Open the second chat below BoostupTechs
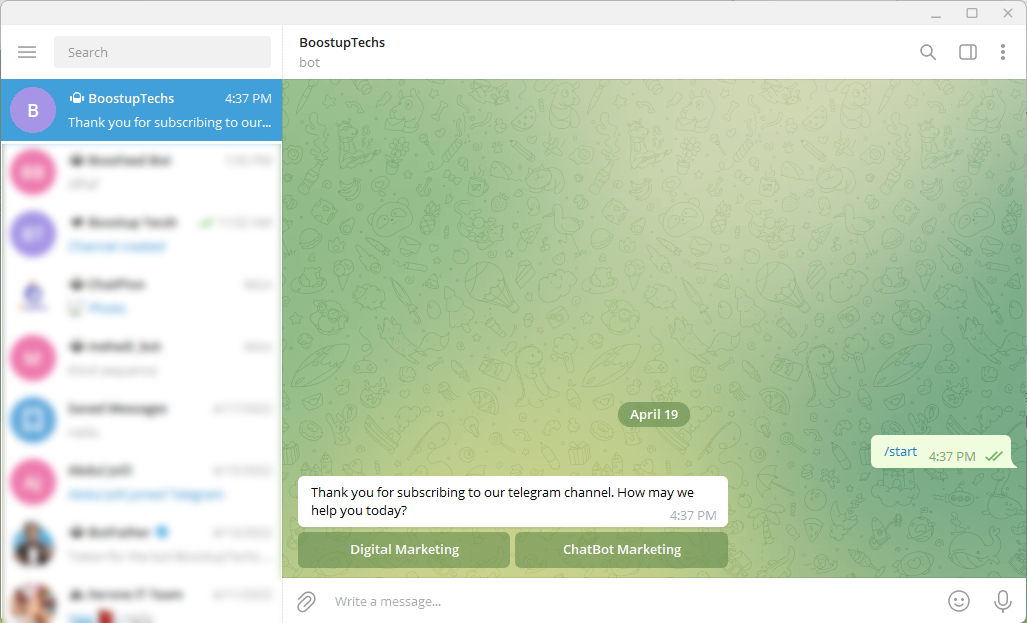The width and height of the screenshot is (1027, 623). click(141, 234)
